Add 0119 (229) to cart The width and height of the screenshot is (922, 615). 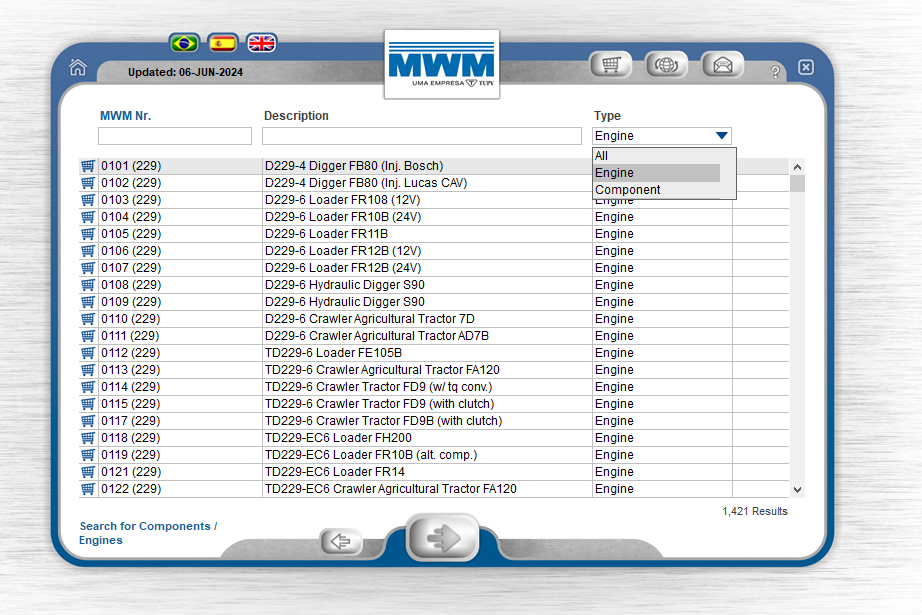click(x=88, y=456)
